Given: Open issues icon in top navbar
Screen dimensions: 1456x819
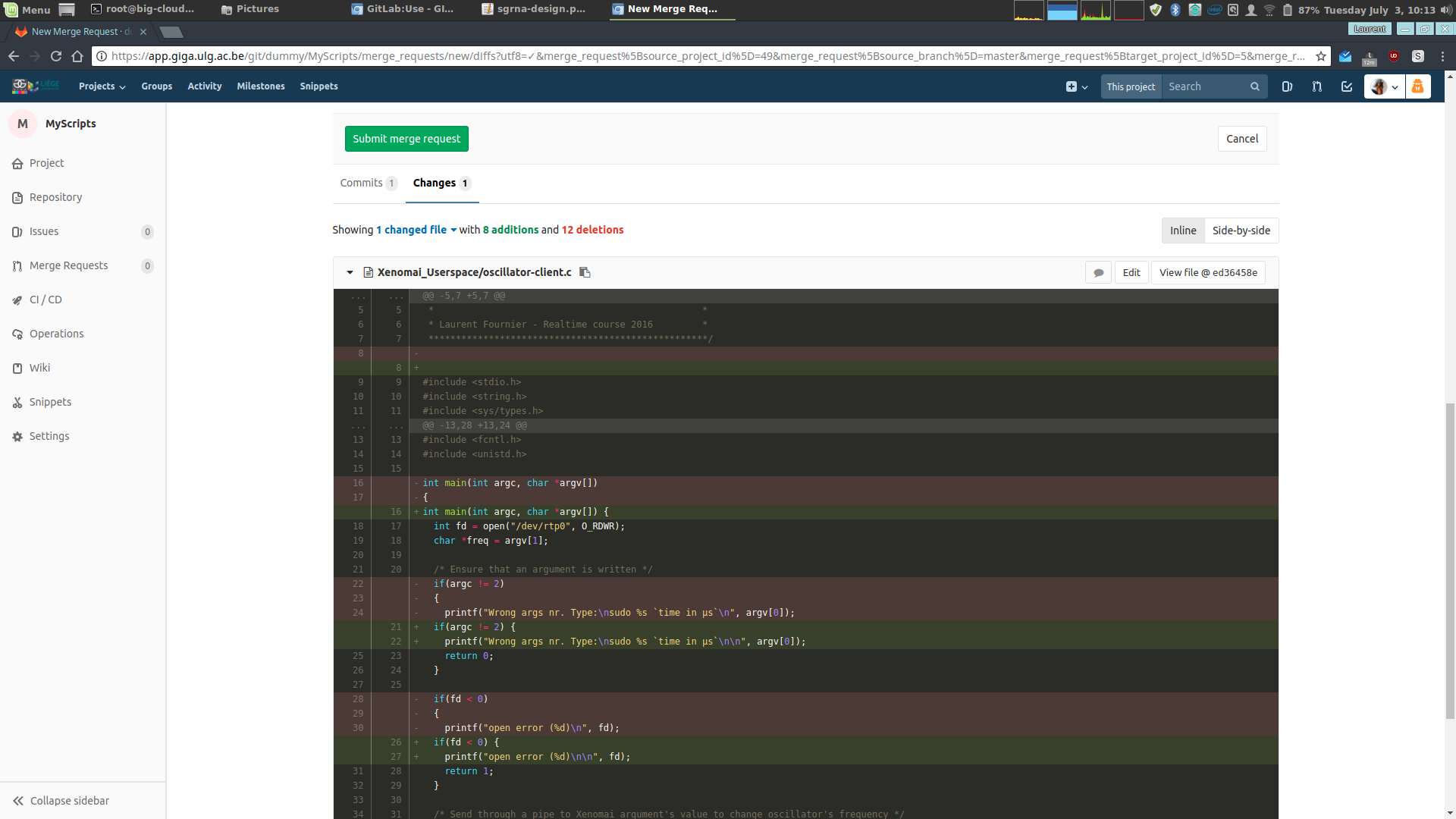Looking at the screenshot, I should tap(1287, 86).
